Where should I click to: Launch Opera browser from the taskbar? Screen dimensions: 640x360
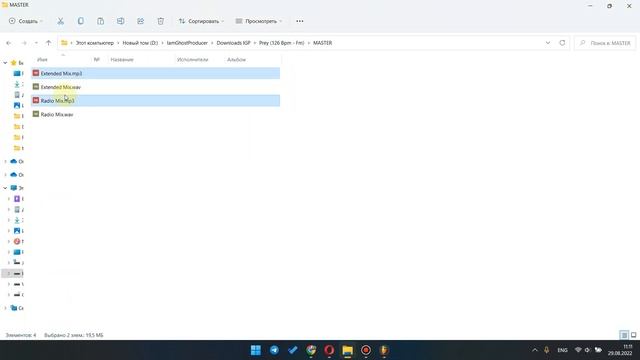tap(329, 350)
